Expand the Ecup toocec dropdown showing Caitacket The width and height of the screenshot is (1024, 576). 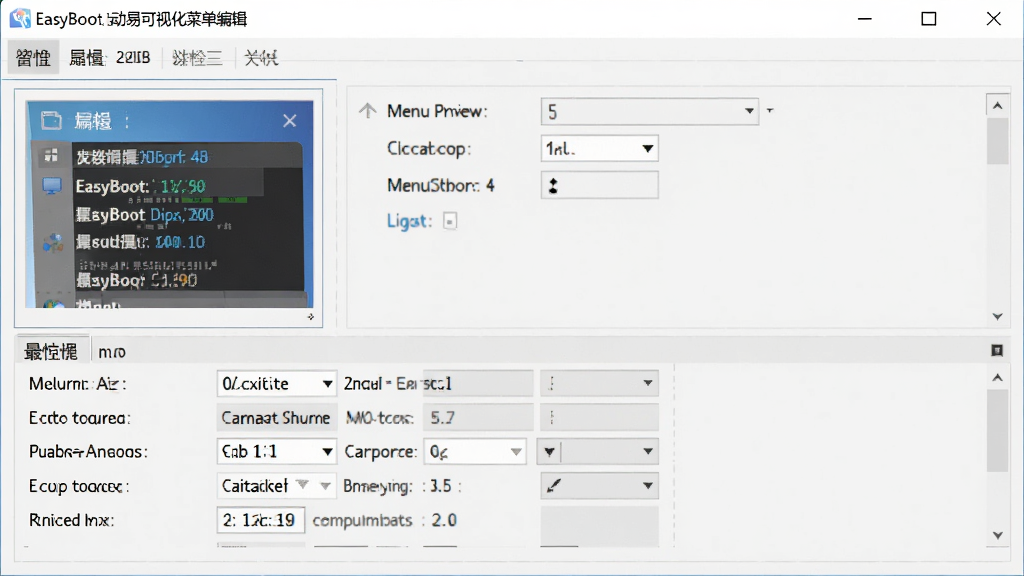tap(276, 486)
